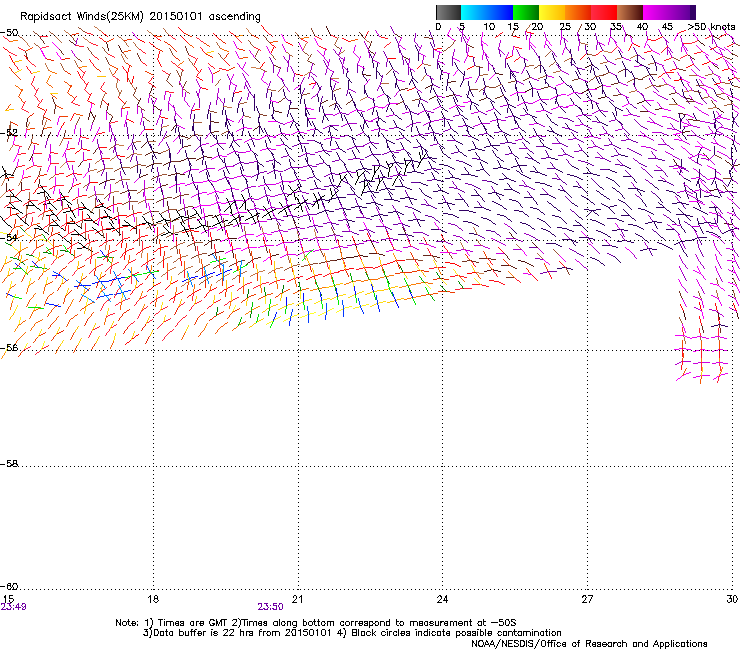Click the gray 0-5 knots color swatch

[x=448, y=12]
